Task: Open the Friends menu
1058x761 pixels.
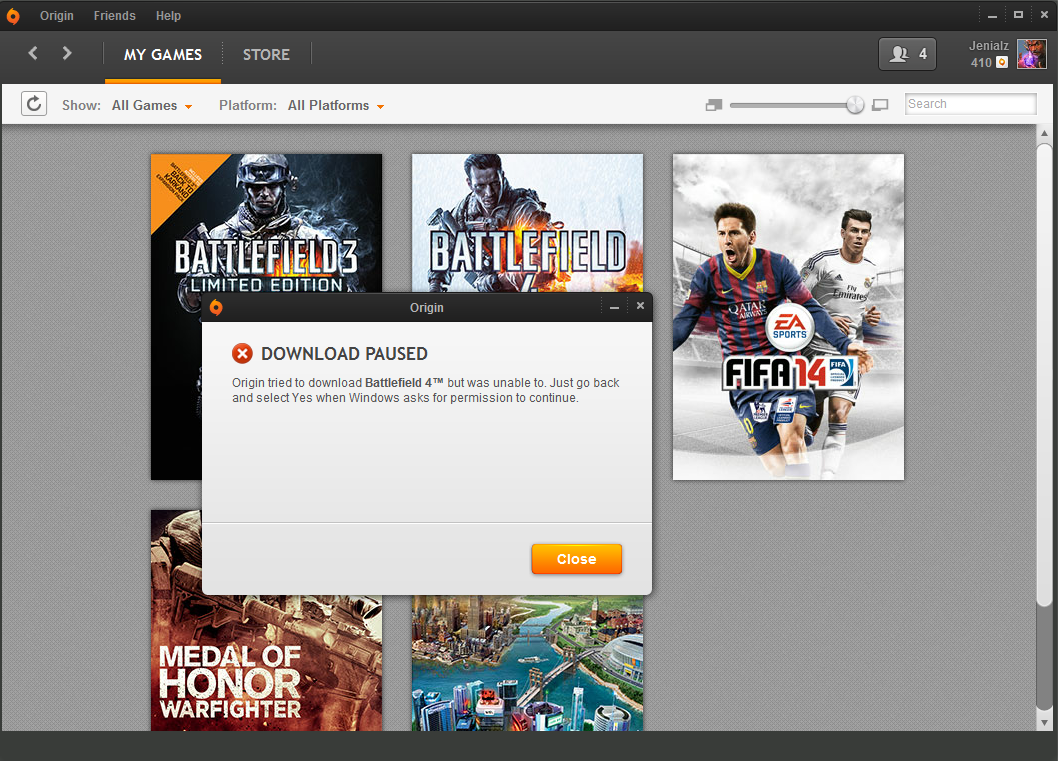Action: (115, 16)
